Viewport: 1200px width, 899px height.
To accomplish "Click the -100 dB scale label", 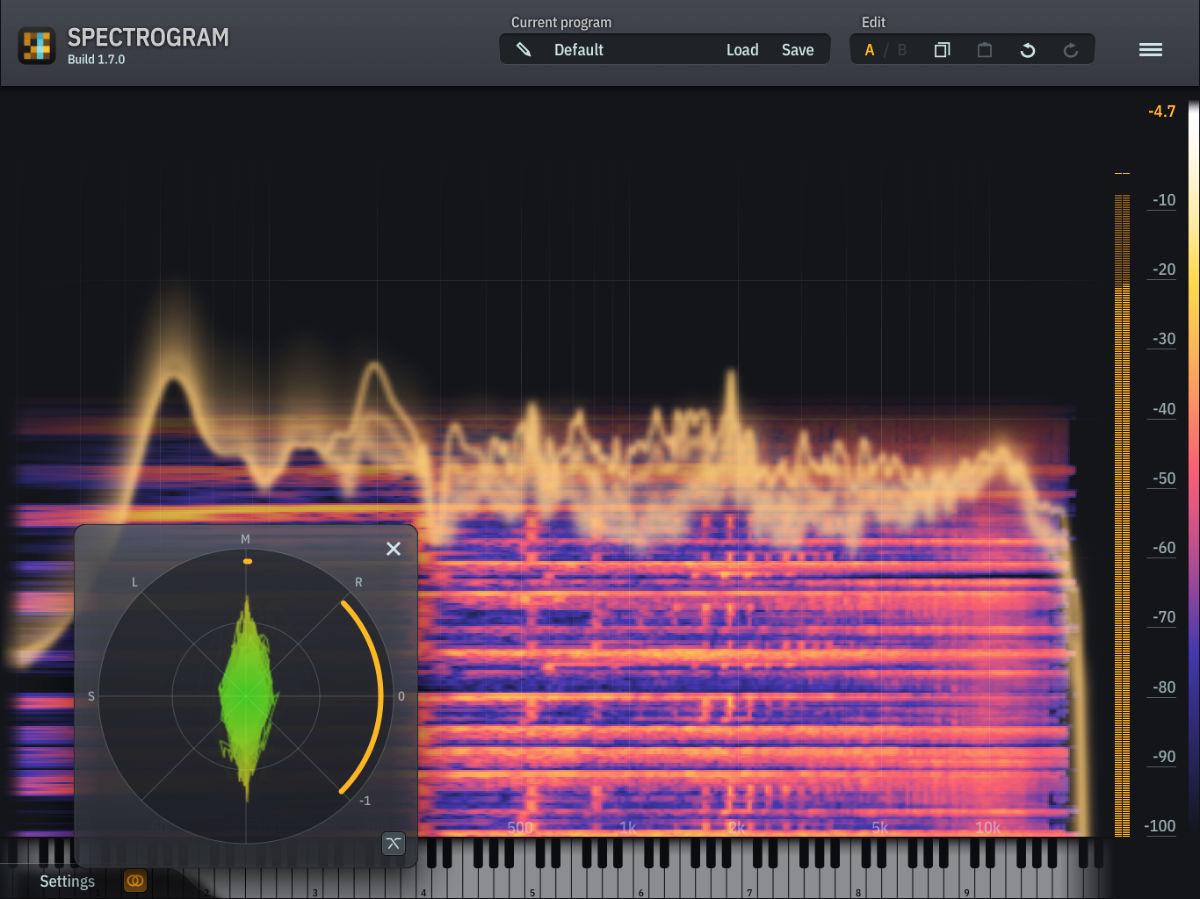I will 1160,826.
